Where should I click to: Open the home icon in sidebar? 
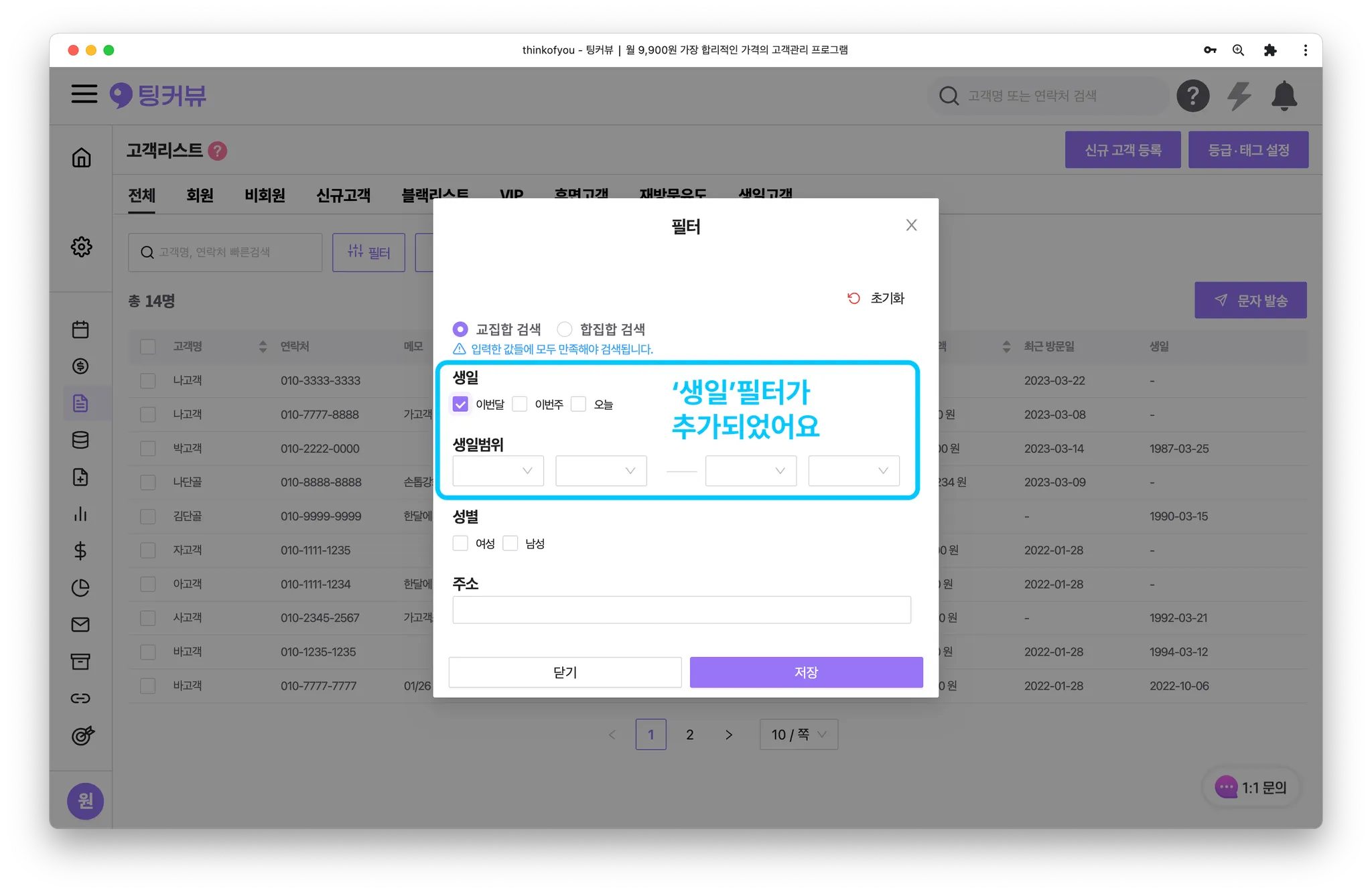click(81, 157)
